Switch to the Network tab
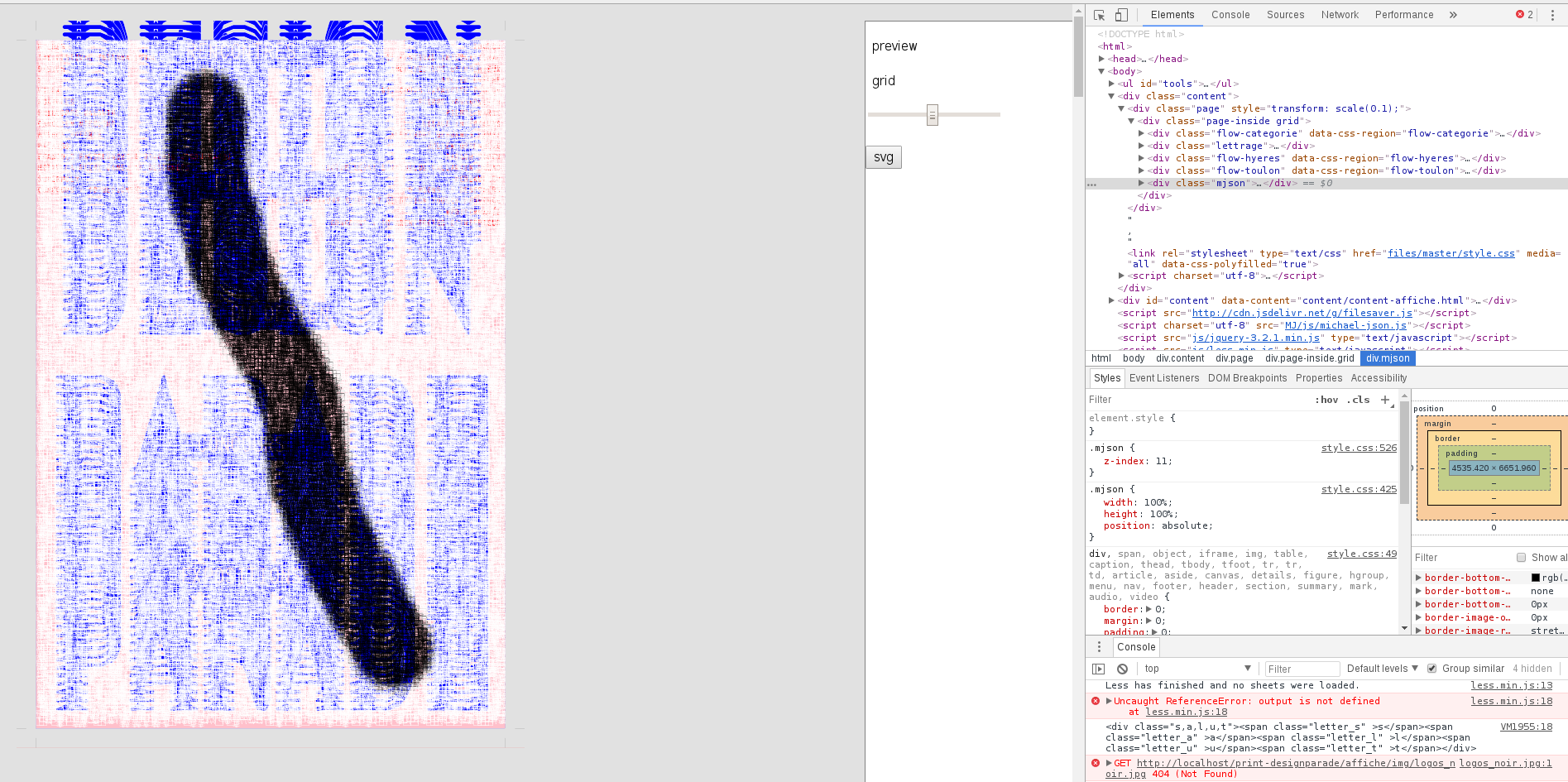Image resolution: width=1568 pixels, height=782 pixels. tap(1340, 15)
